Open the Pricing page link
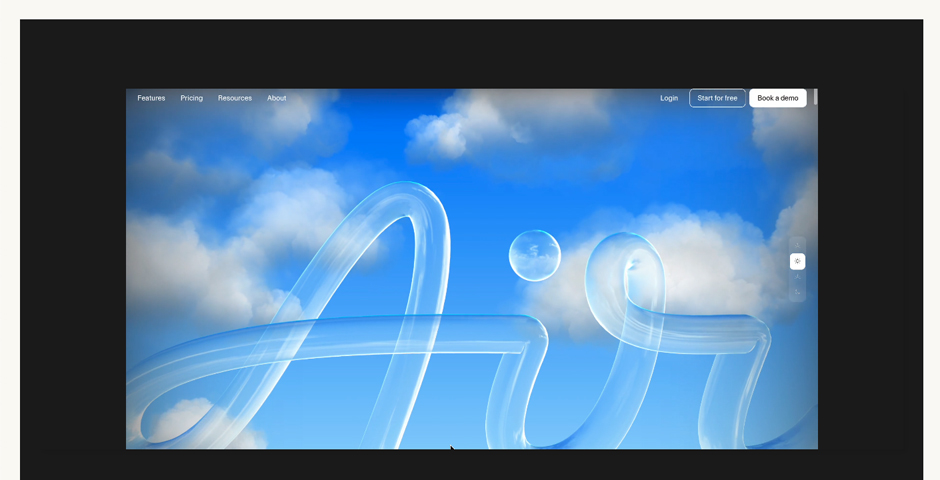The image size is (940, 480). tap(192, 98)
